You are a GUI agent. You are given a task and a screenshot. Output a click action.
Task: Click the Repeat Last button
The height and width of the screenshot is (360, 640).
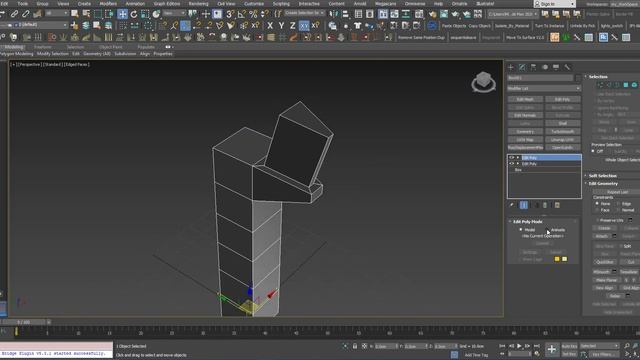point(618,192)
